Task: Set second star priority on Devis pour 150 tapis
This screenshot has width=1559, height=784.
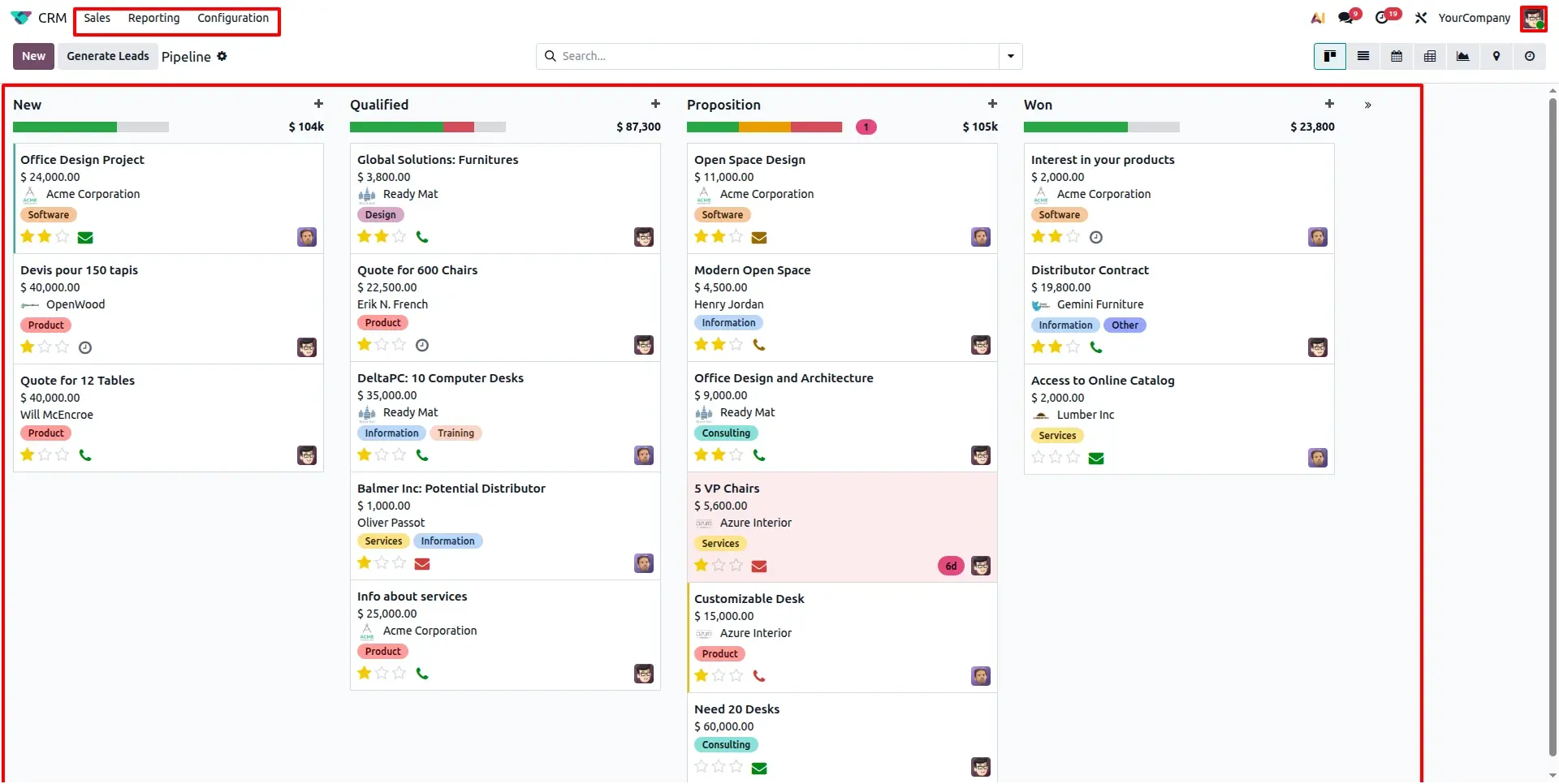Action: click(45, 347)
